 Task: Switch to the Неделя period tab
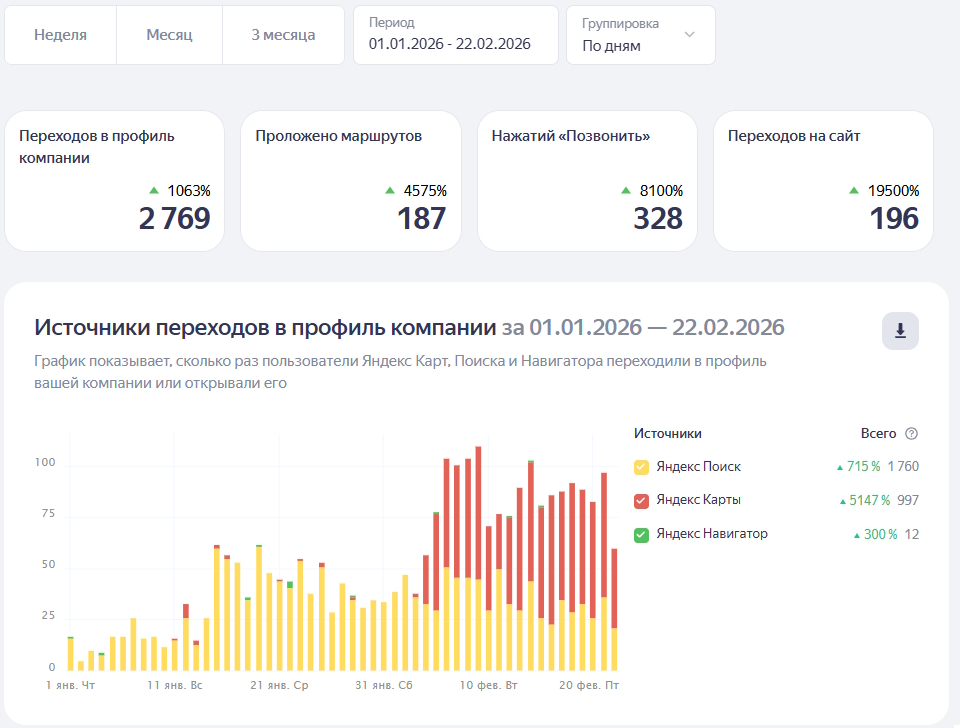pos(61,35)
